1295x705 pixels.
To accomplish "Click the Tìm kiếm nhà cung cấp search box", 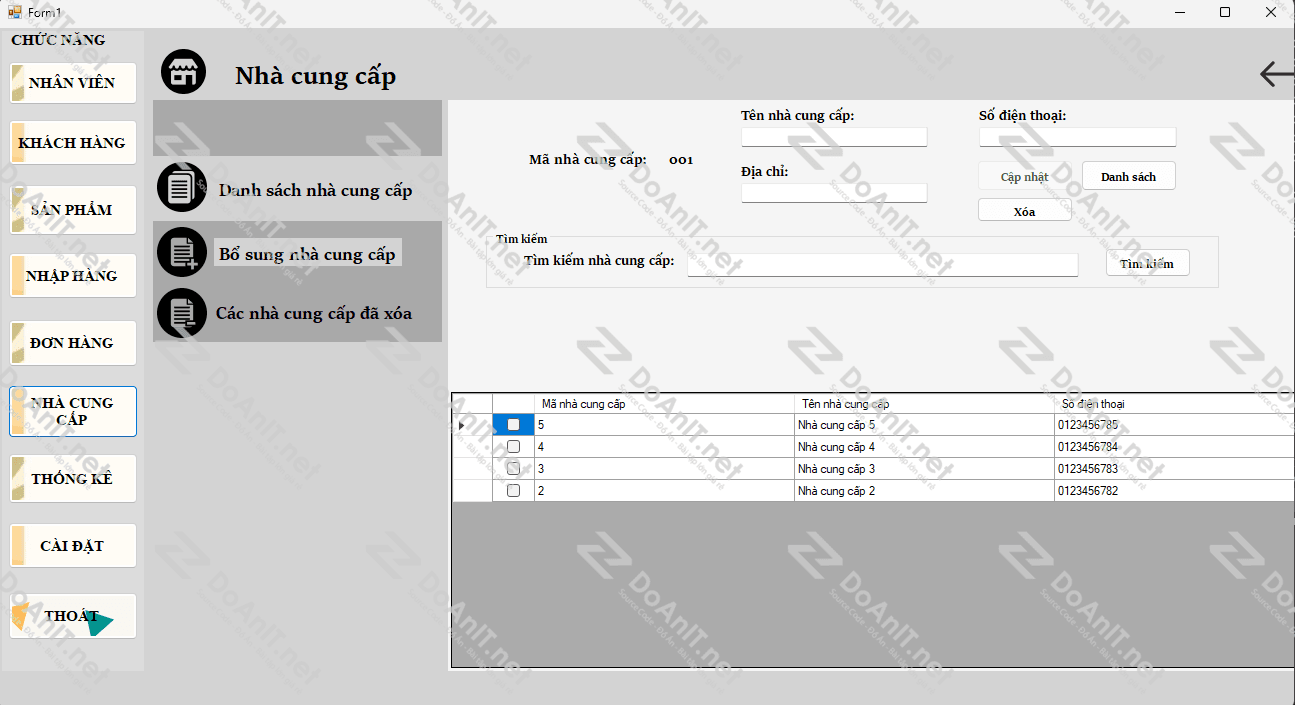I will click(882, 264).
